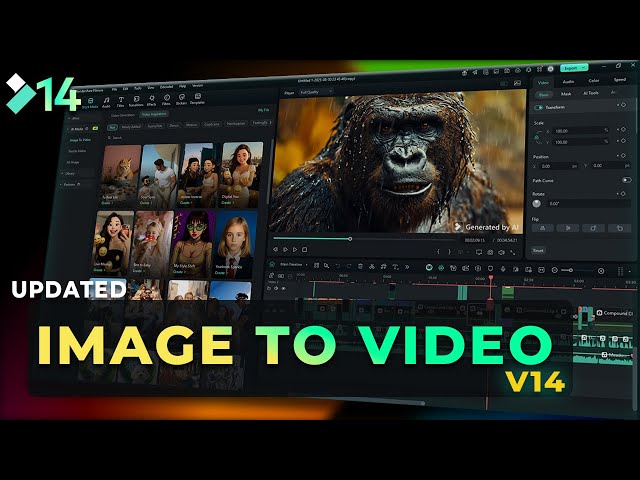The image size is (640, 480).
Task: Switch to the Color properties tab
Action: pos(593,80)
